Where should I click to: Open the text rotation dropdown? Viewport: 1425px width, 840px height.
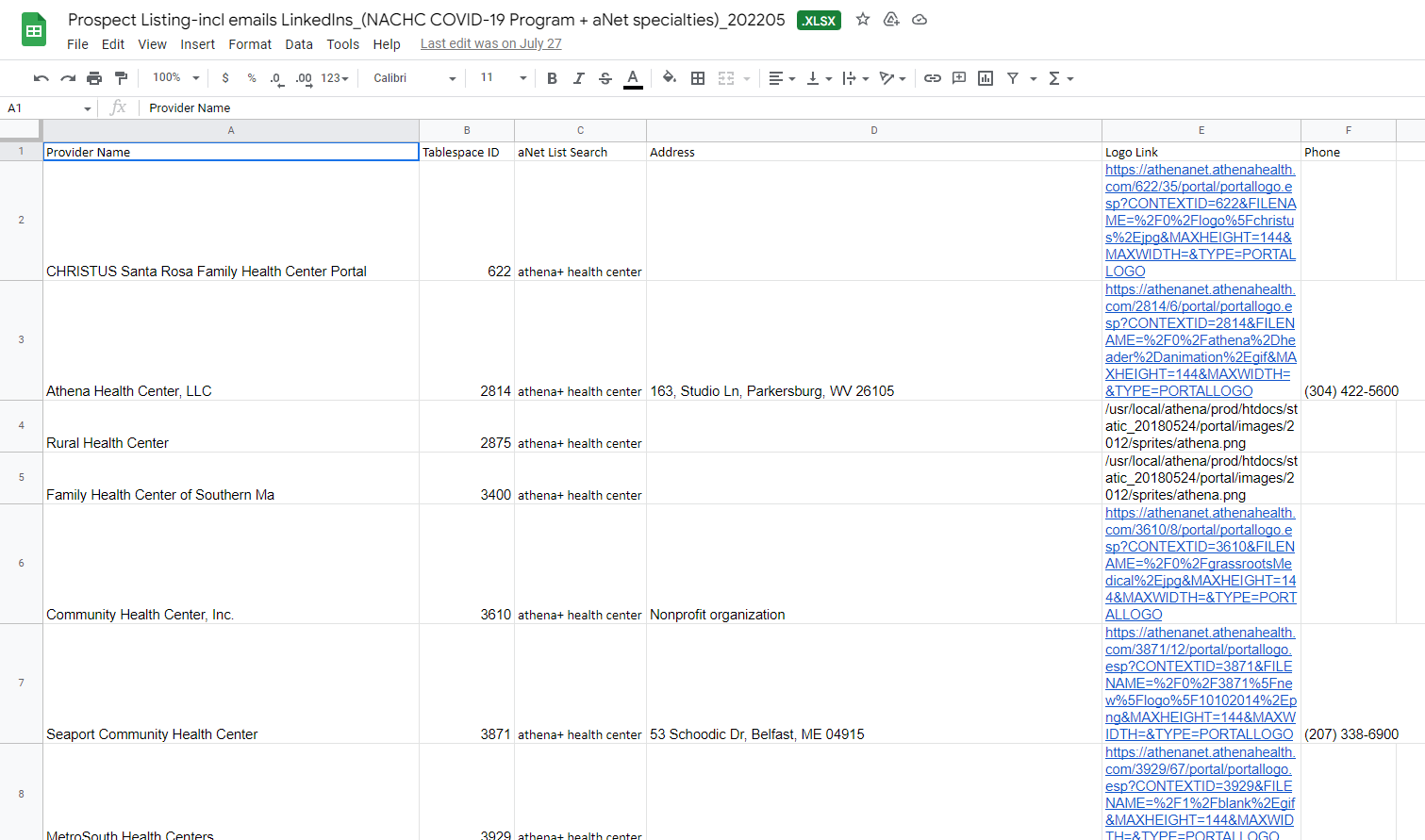pyautogui.click(x=892, y=78)
